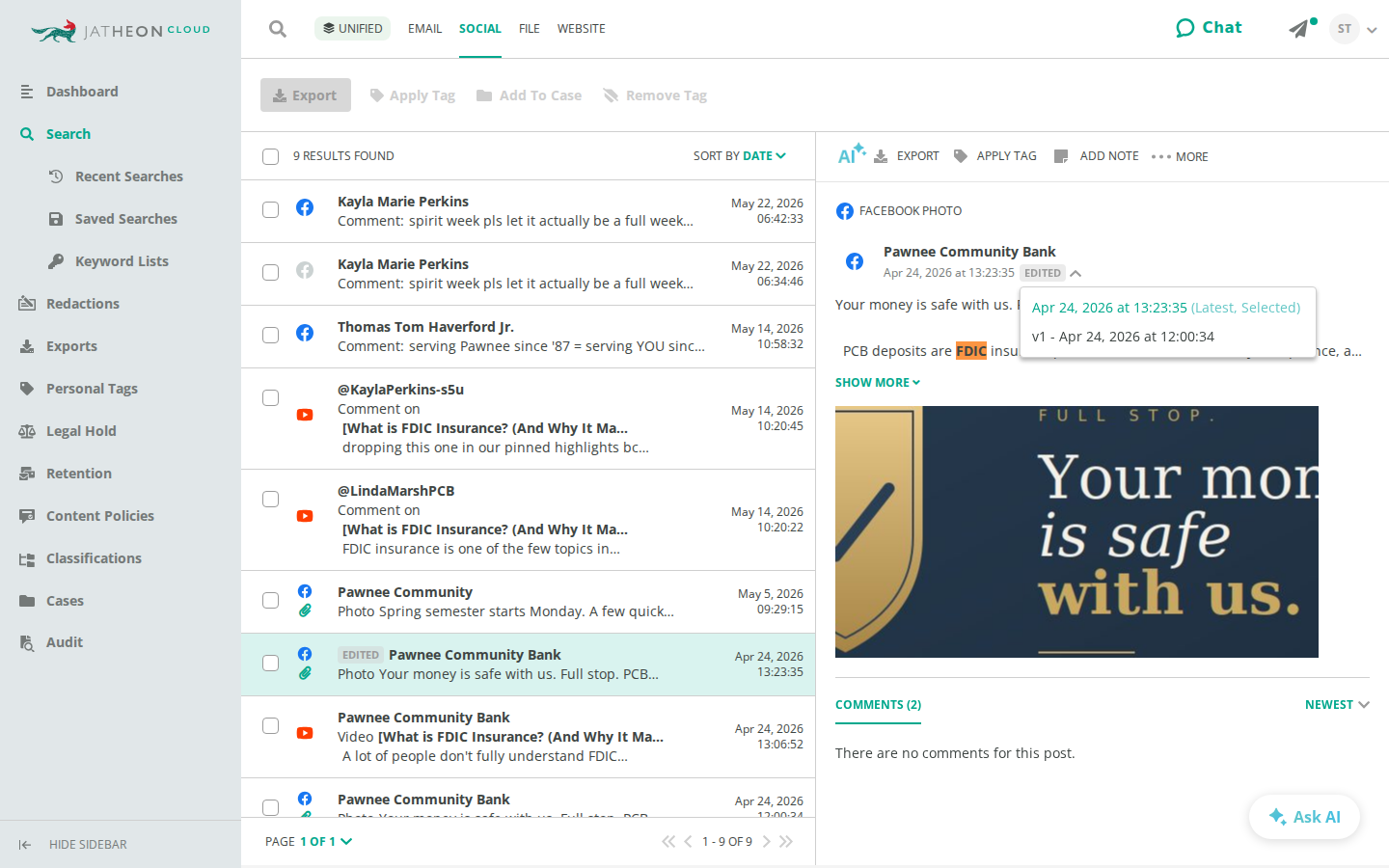Go to next results page arrow
The image size is (1389, 868).
[x=767, y=842]
